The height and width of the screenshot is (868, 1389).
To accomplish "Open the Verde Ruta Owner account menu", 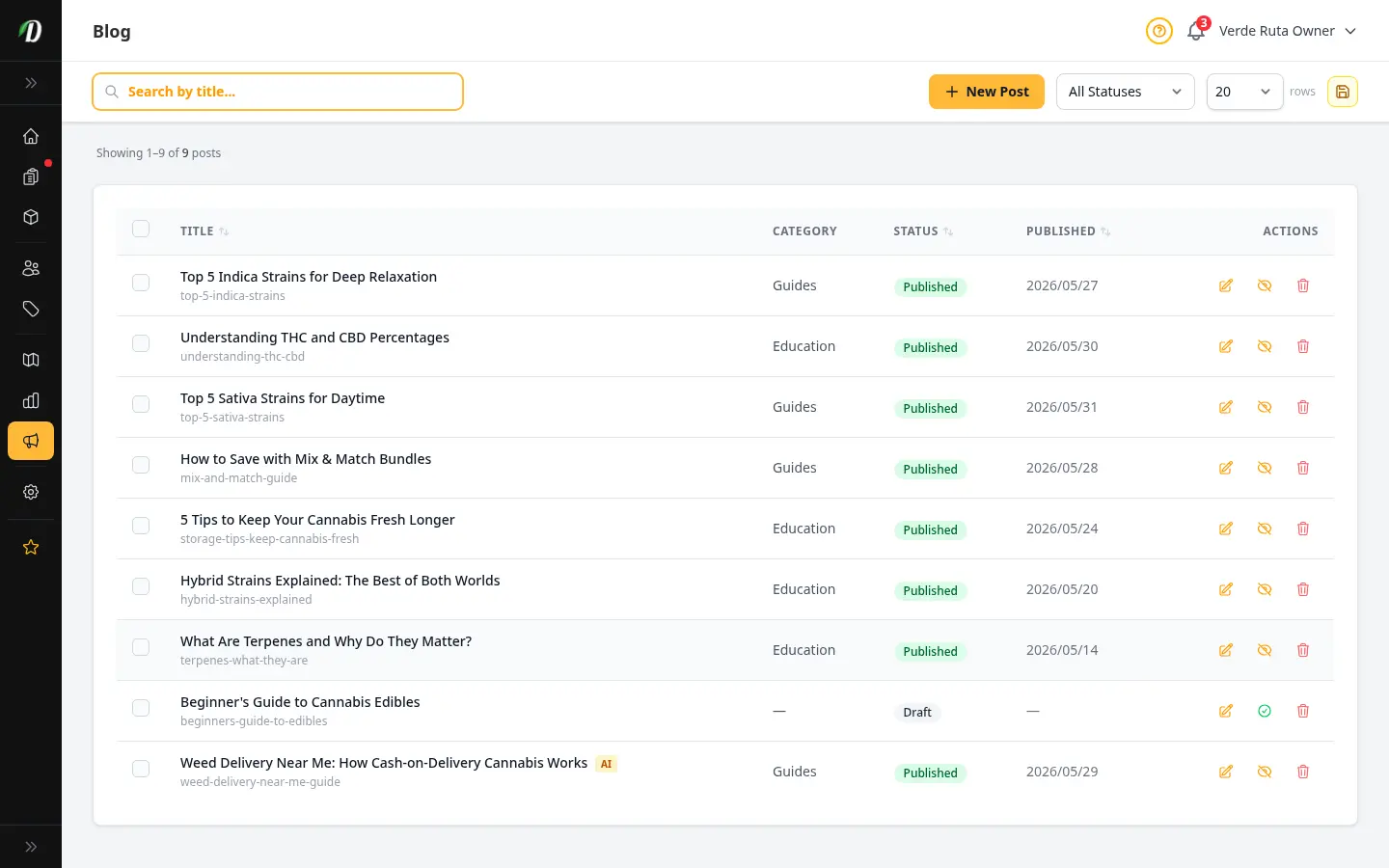I will coord(1288,31).
